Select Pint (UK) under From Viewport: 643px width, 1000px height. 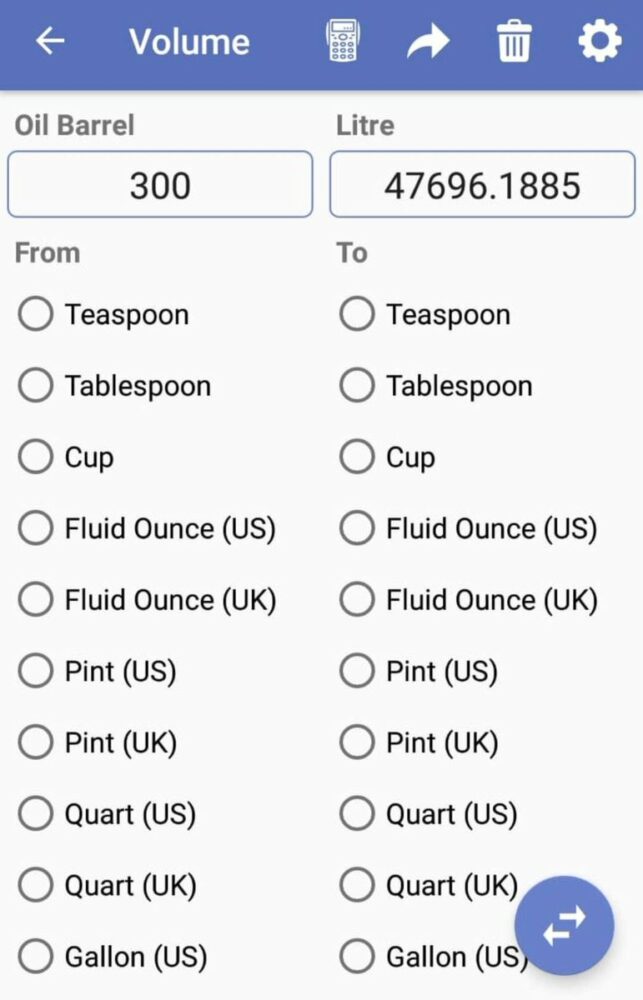point(98,742)
